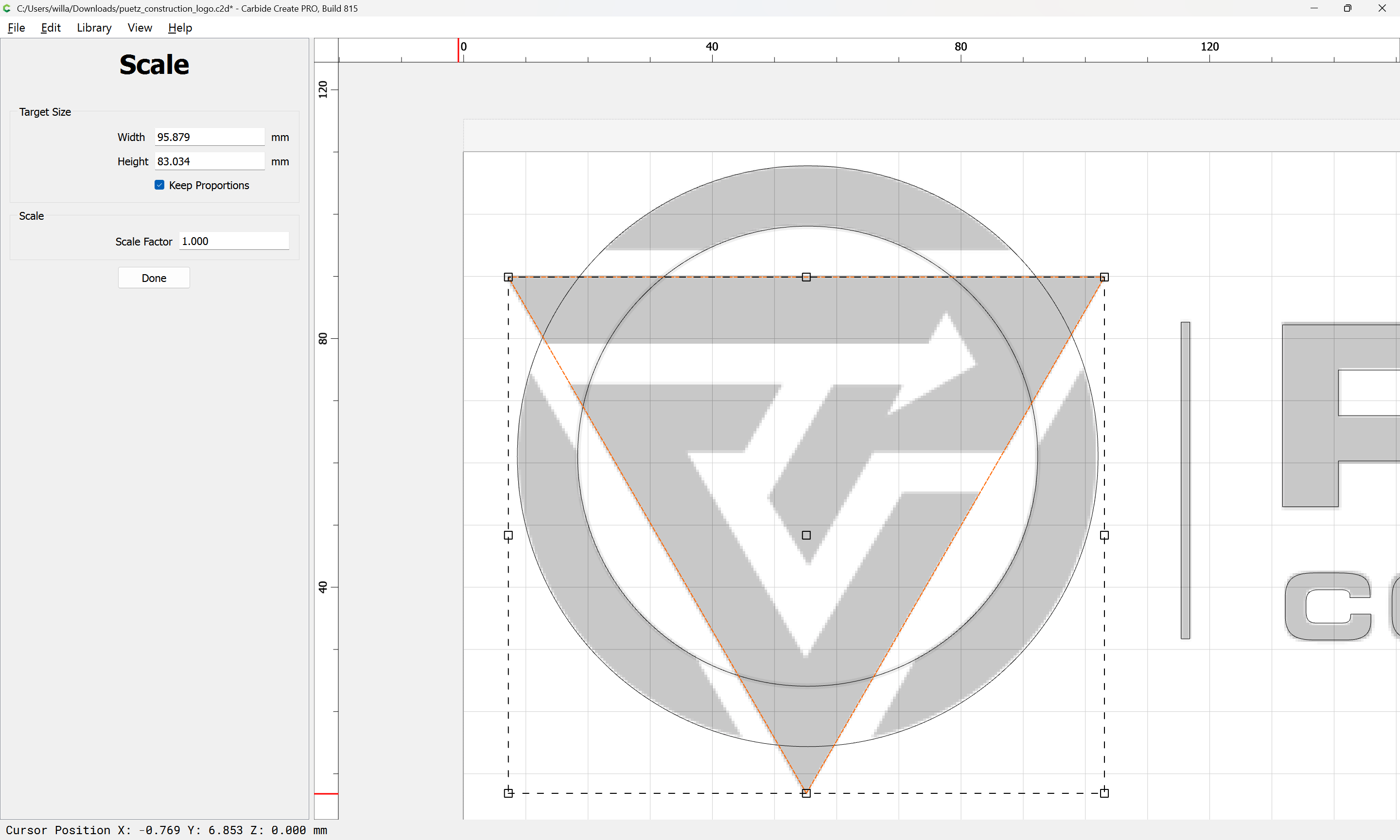
Task: Click the Height input field
Action: click(210, 161)
